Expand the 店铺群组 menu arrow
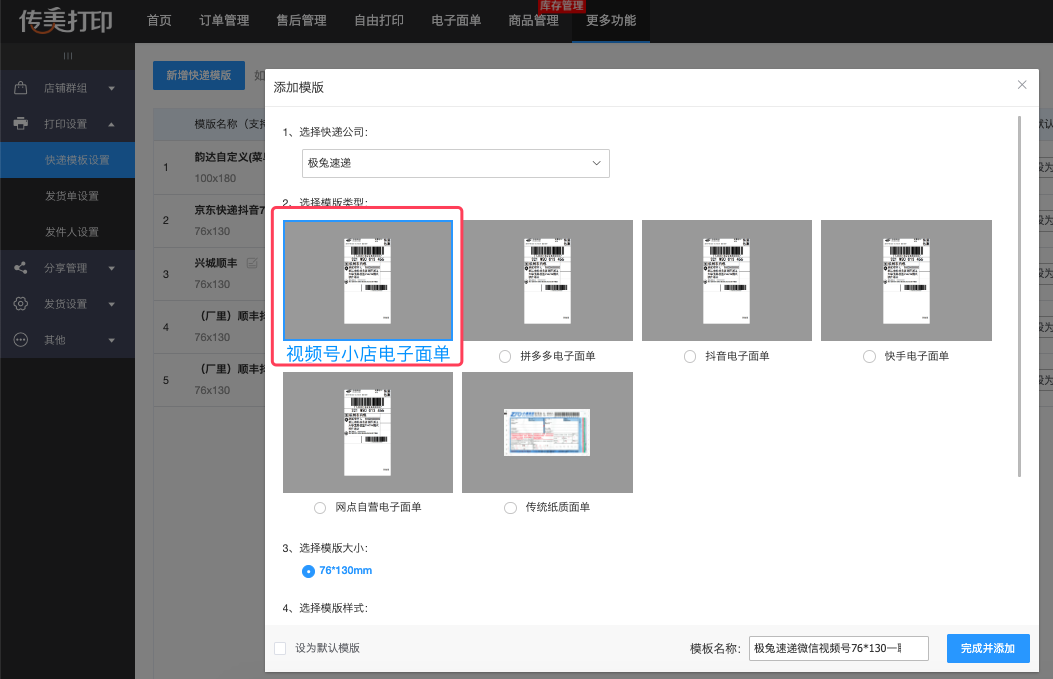1053x679 pixels. coord(111,89)
